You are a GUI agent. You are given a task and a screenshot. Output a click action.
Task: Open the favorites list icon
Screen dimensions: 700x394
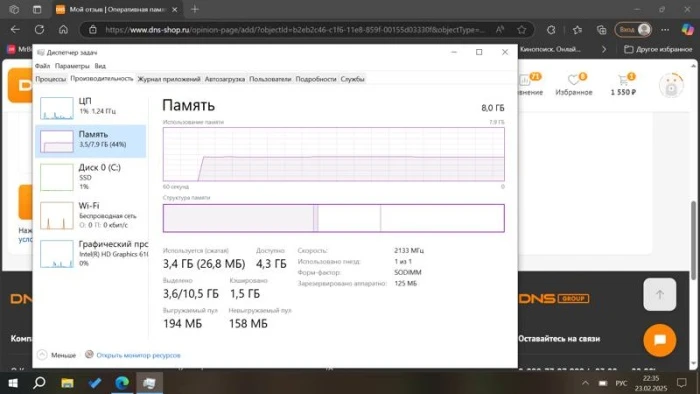(577, 30)
